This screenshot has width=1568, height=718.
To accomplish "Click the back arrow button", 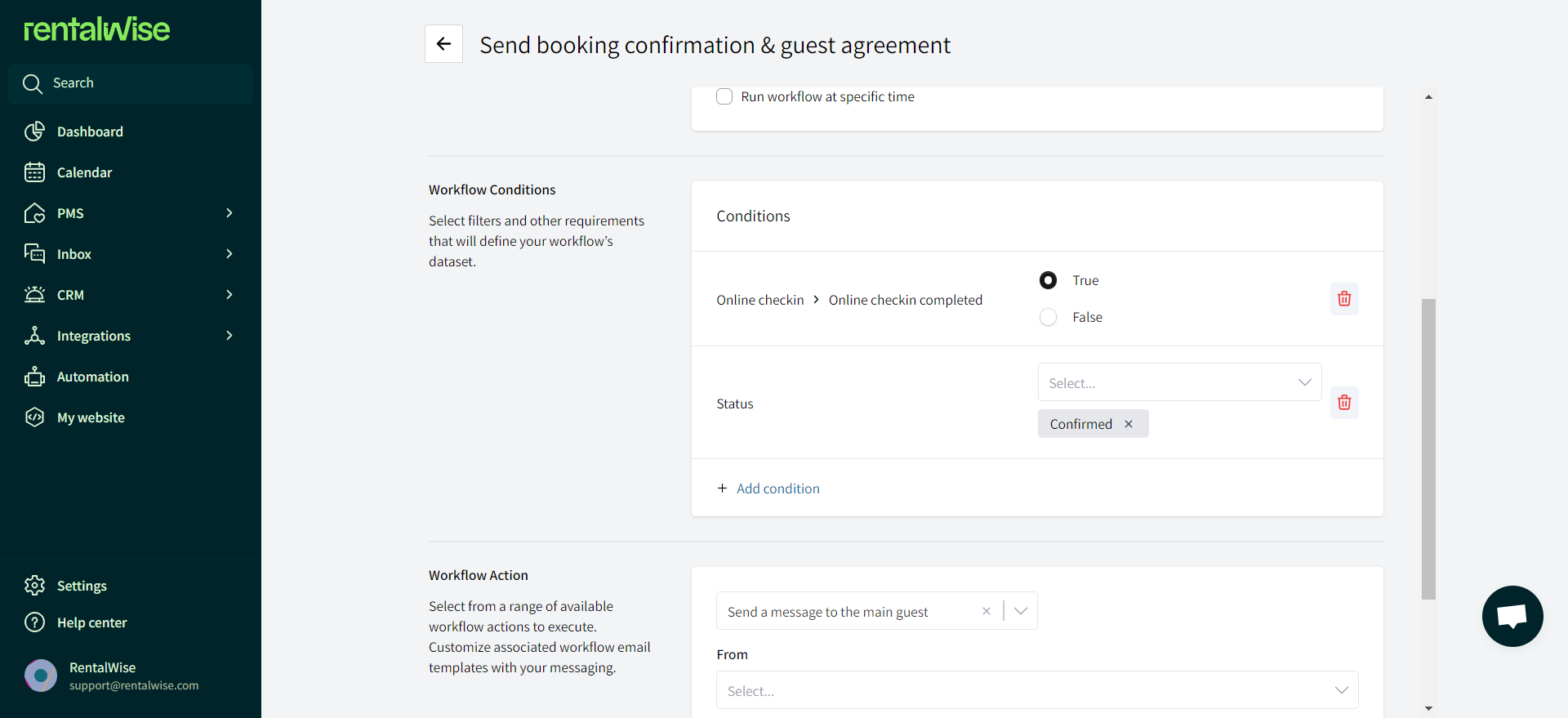I will 443,44.
